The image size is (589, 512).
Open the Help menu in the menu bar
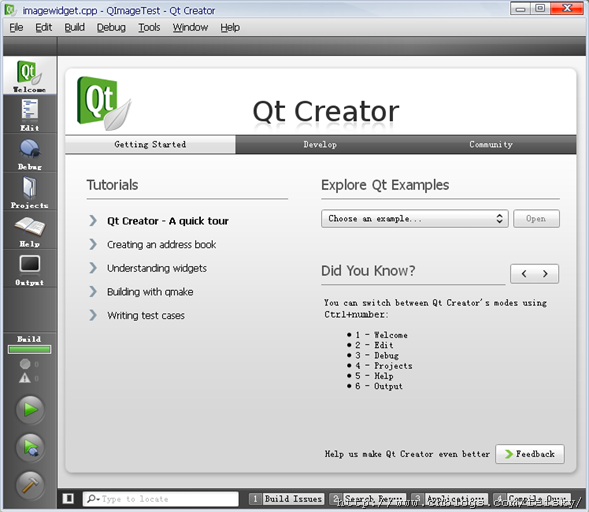230,27
